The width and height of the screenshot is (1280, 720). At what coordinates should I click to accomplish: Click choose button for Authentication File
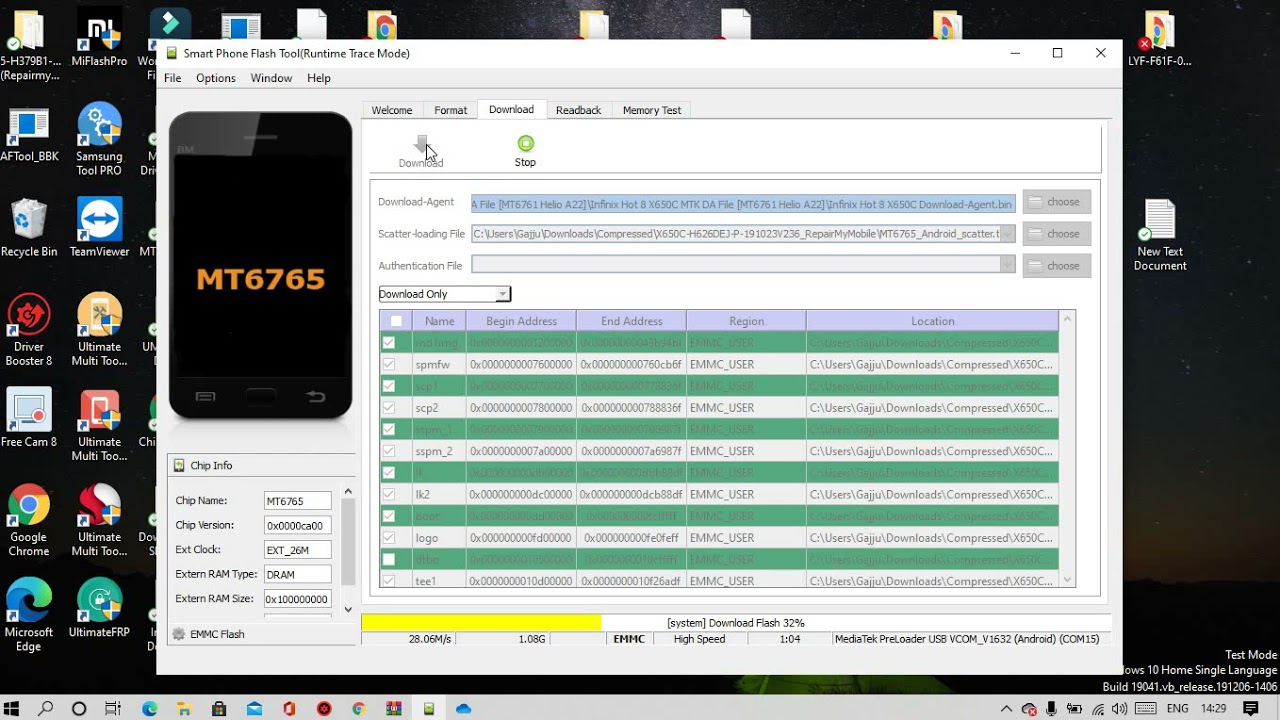[1056, 266]
